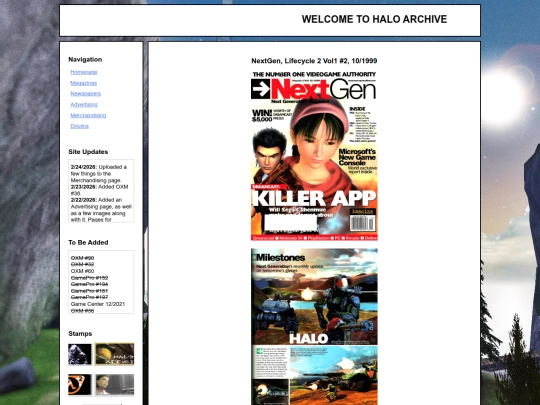Click the 'Site Updates' heading
540x405 pixels.
(88, 152)
